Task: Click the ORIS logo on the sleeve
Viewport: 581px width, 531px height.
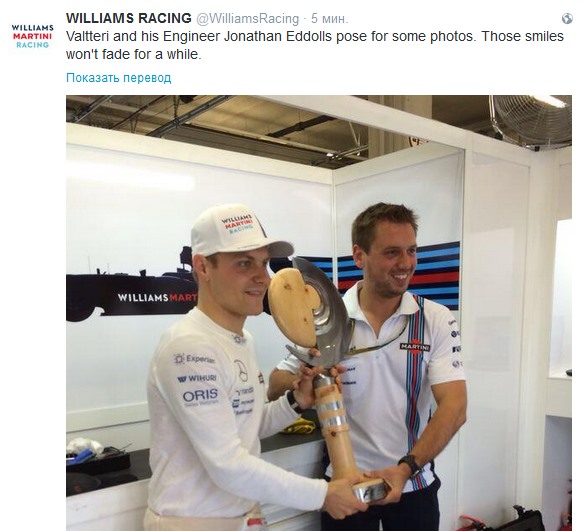Action: [x=200, y=396]
